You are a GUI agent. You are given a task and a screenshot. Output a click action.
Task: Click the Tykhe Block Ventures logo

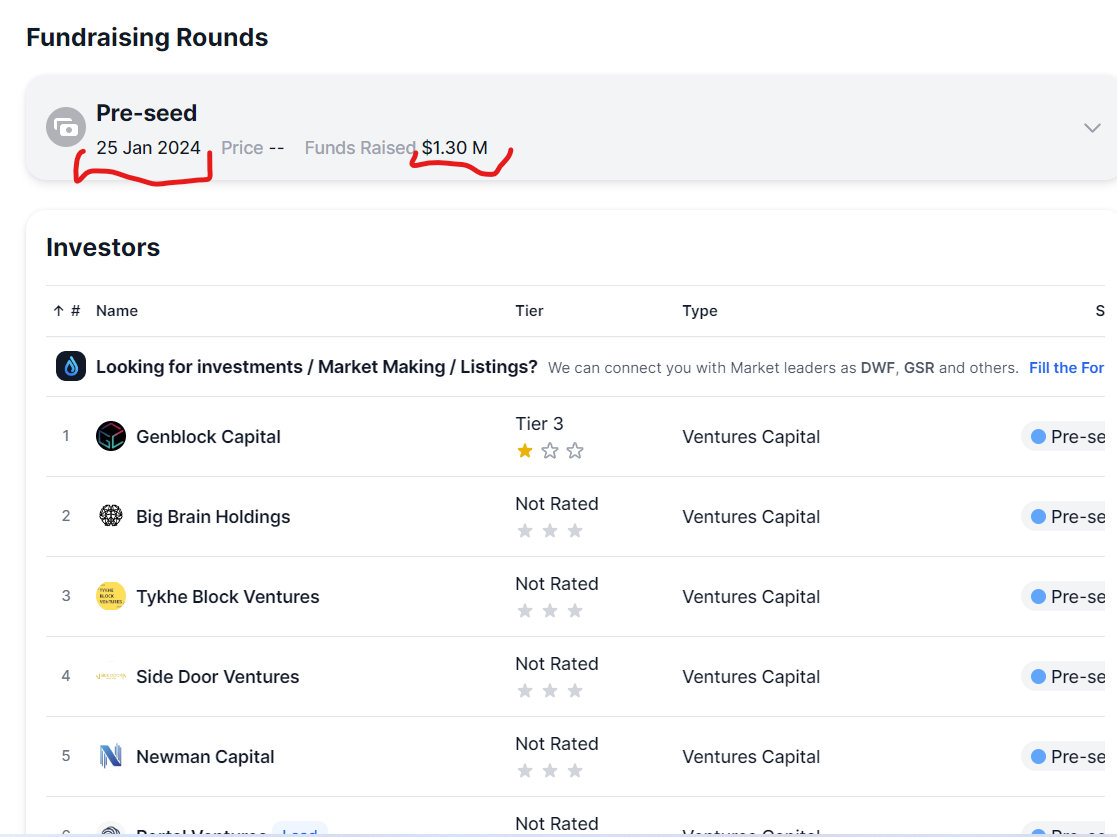111,596
